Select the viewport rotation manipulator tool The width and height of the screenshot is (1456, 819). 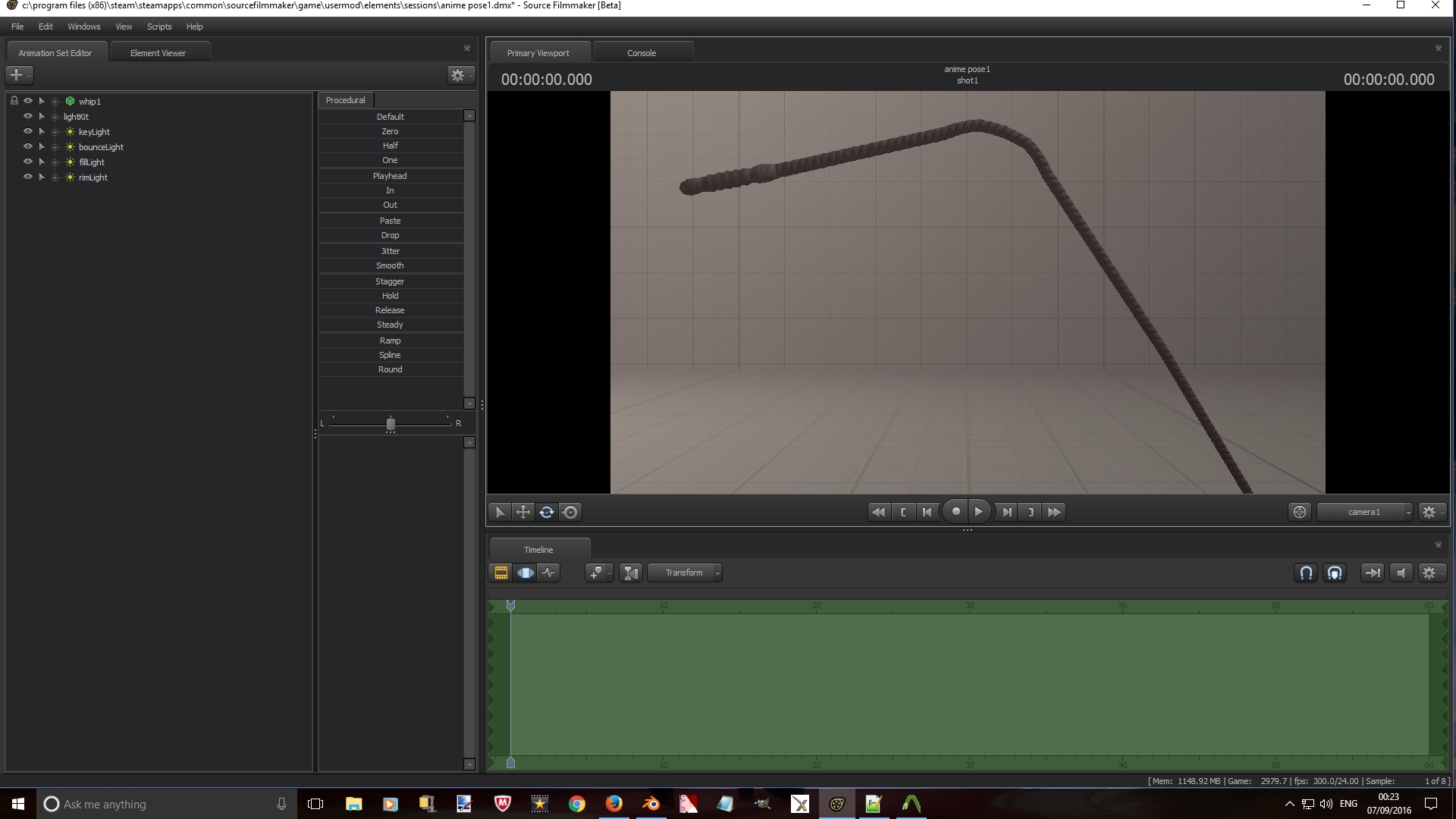[x=547, y=512]
